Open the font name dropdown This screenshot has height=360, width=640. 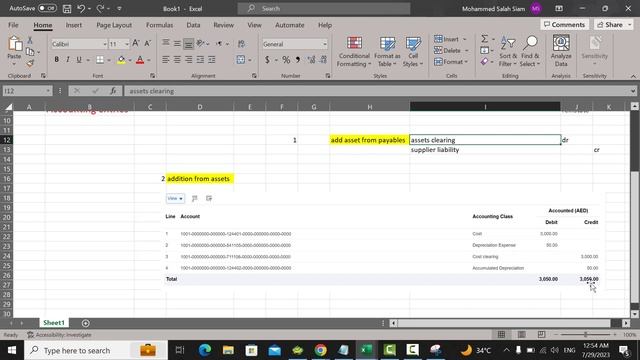click(104, 44)
